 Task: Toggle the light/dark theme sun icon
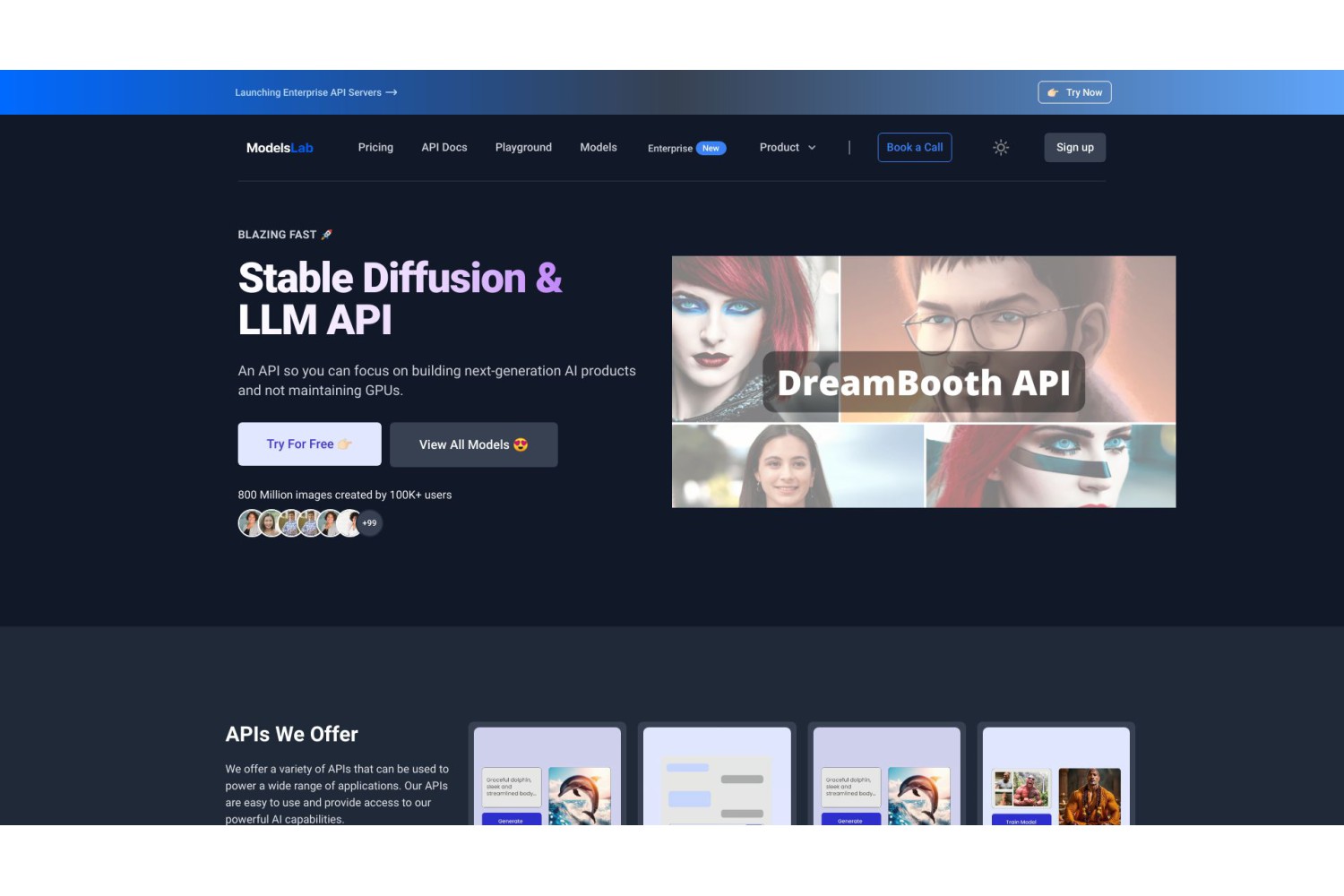[1001, 148]
